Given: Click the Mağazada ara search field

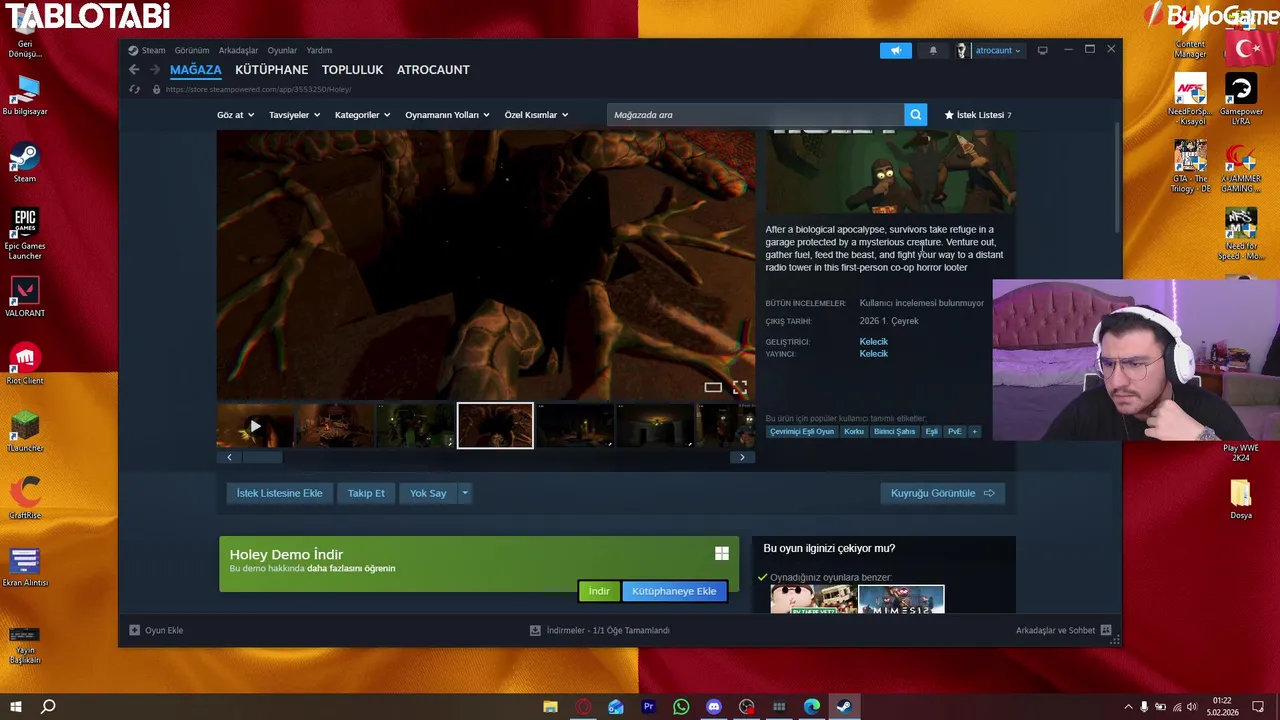Looking at the screenshot, I should (x=755, y=115).
